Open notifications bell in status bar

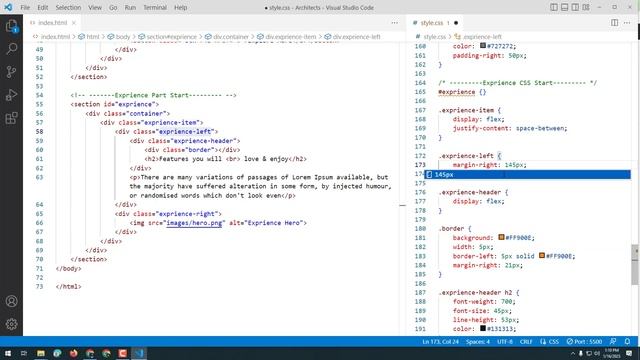point(627,342)
